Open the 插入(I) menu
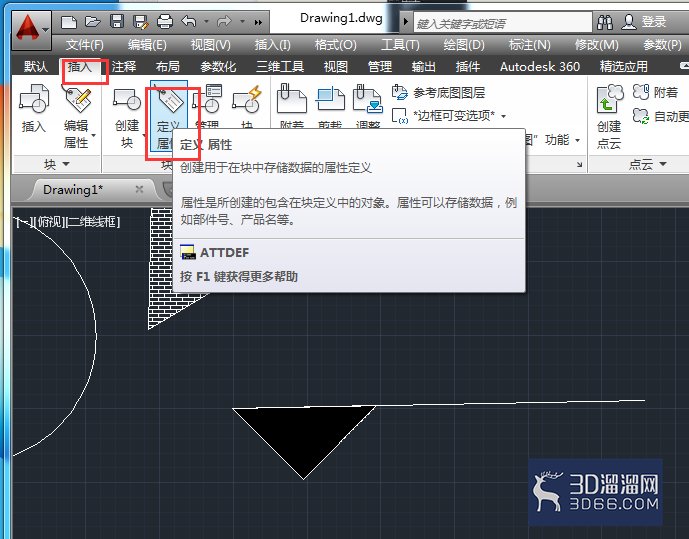Viewport: 689px width, 539px height. [272, 45]
